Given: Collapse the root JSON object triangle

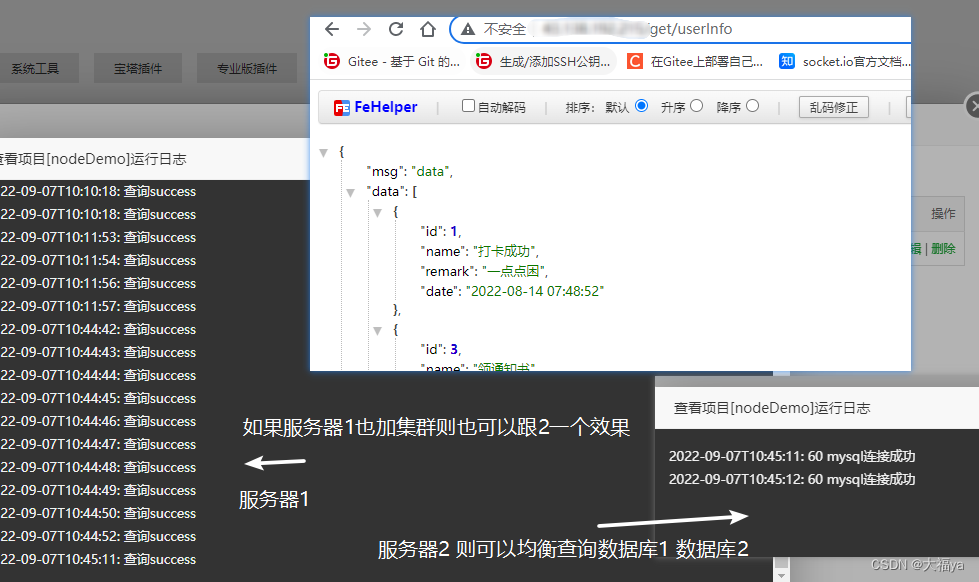Looking at the screenshot, I should pos(323,151).
